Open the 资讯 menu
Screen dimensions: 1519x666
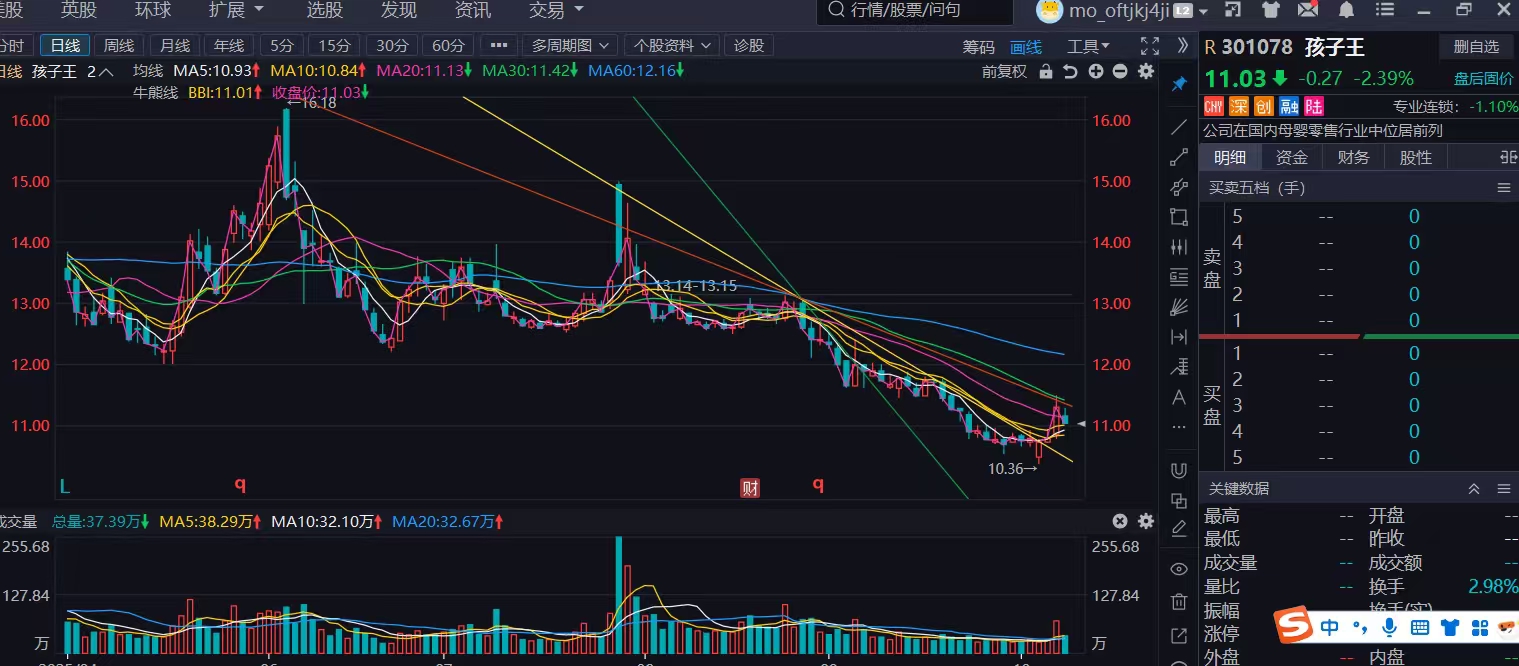[x=473, y=11]
